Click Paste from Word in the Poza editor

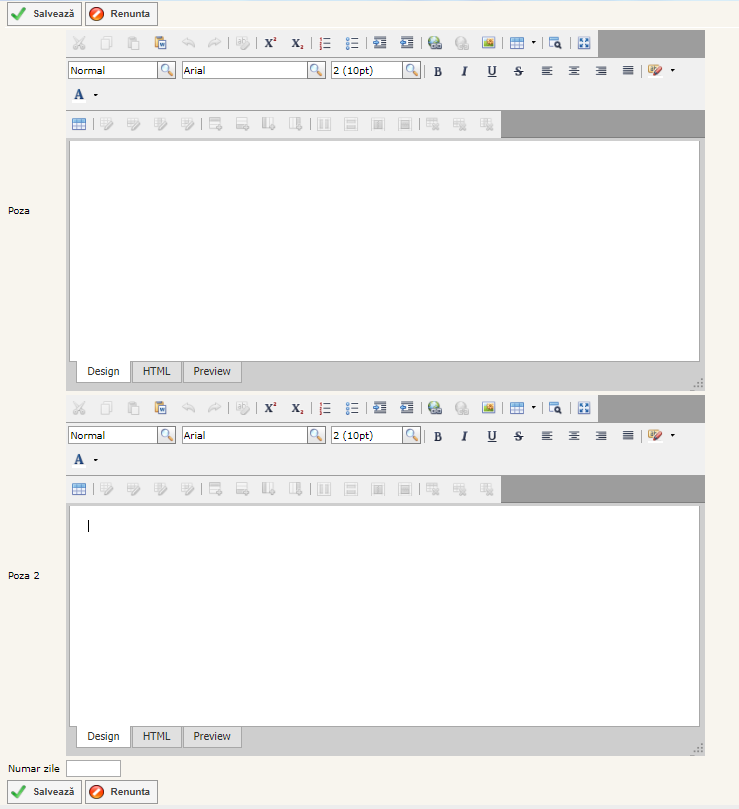pyautogui.click(x=161, y=43)
